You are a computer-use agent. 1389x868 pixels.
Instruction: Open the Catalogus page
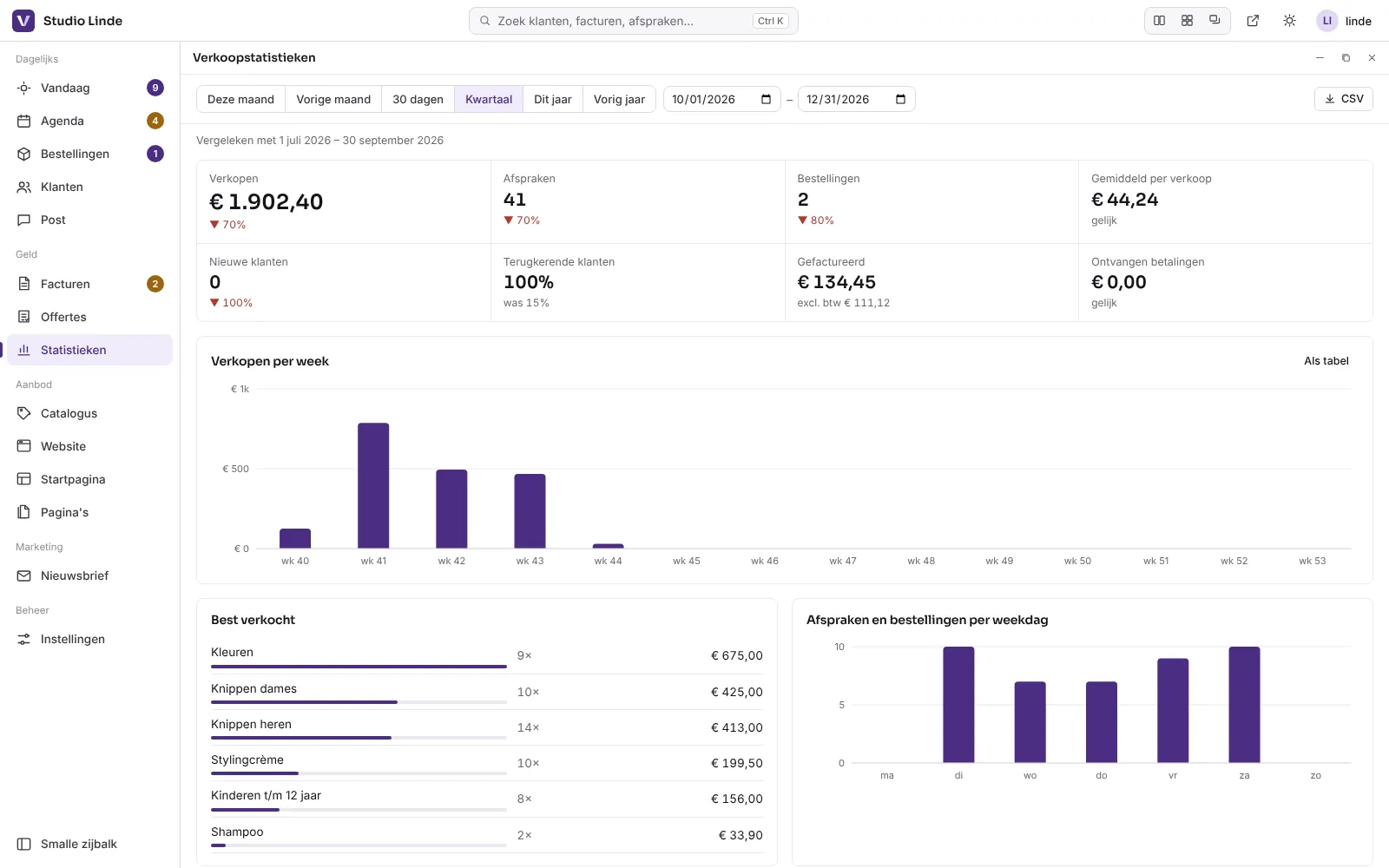(x=89, y=413)
